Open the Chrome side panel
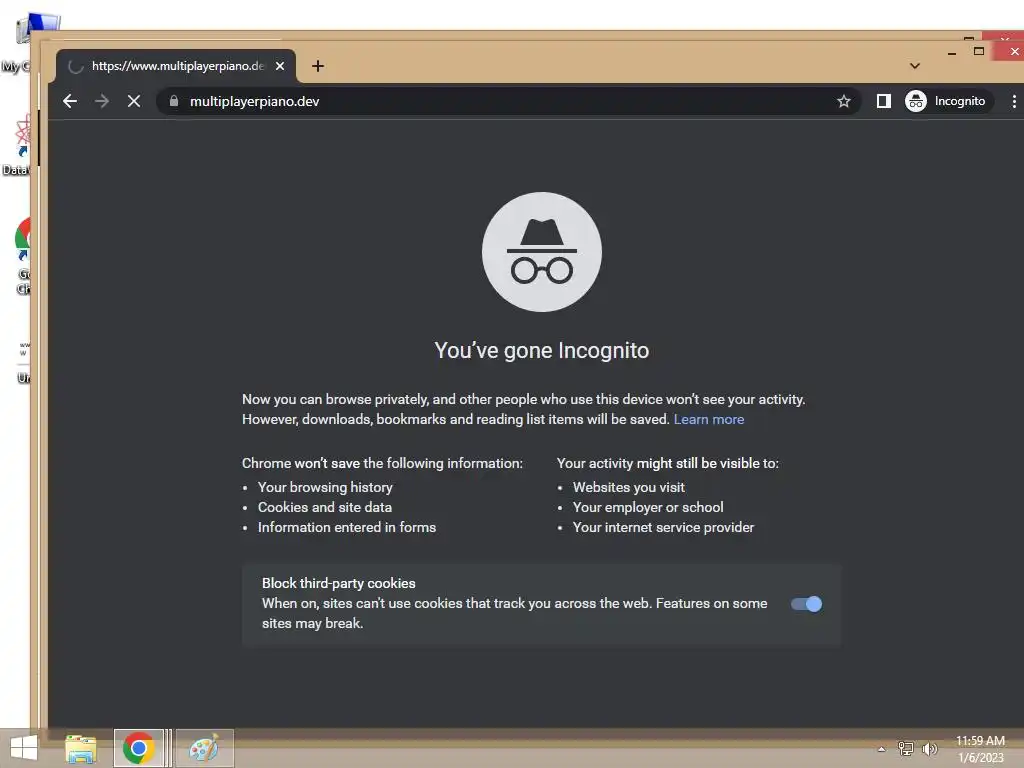The height and width of the screenshot is (768, 1024). (x=884, y=101)
